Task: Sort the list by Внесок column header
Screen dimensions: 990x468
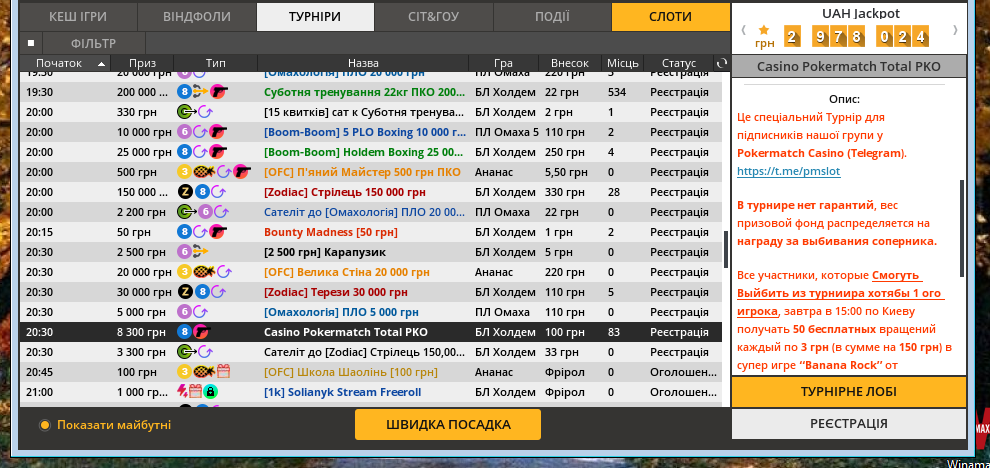Action: click(x=570, y=63)
